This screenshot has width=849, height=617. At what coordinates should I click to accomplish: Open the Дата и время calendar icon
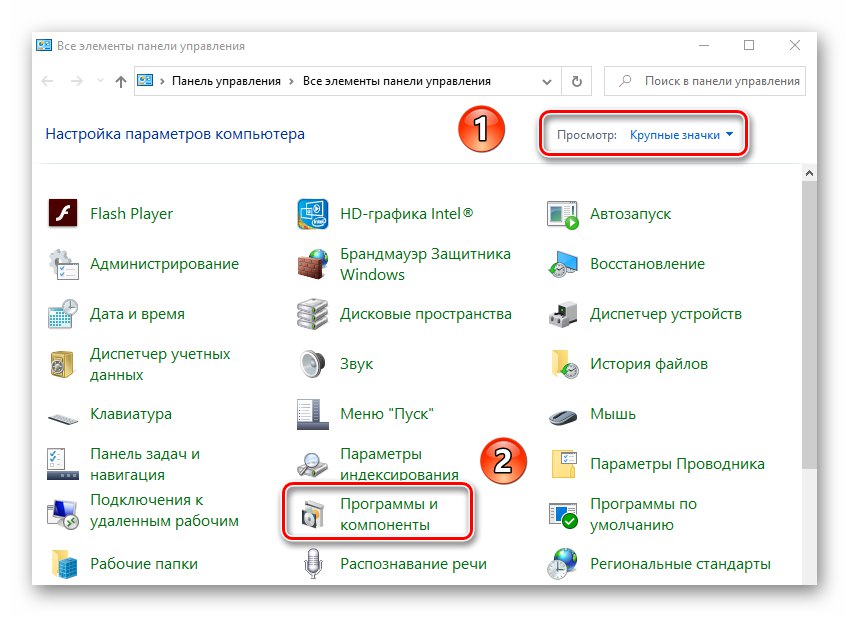coord(63,314)
